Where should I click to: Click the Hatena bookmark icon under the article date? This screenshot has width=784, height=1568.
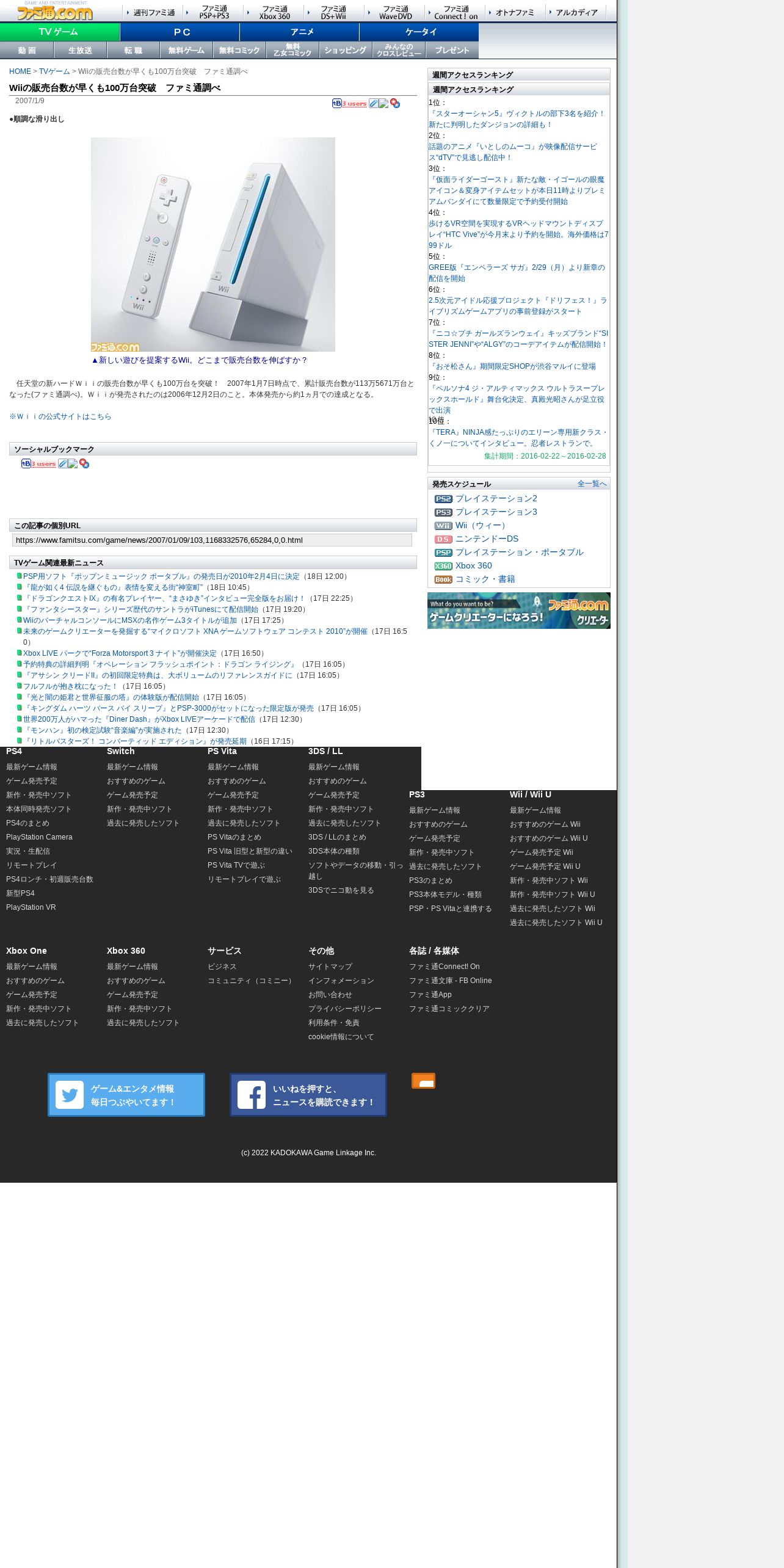pos(336,103)
